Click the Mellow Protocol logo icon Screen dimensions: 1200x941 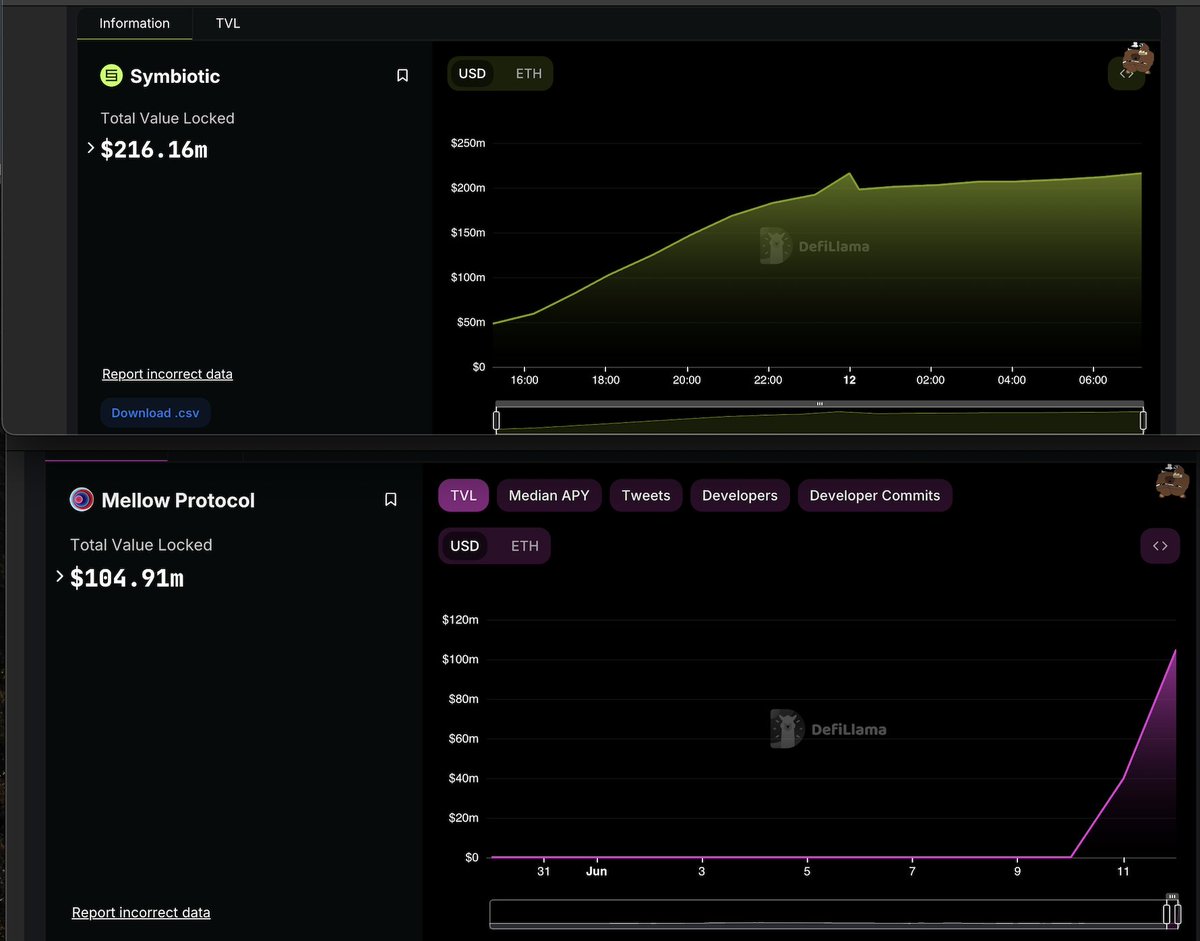(81, 499)
